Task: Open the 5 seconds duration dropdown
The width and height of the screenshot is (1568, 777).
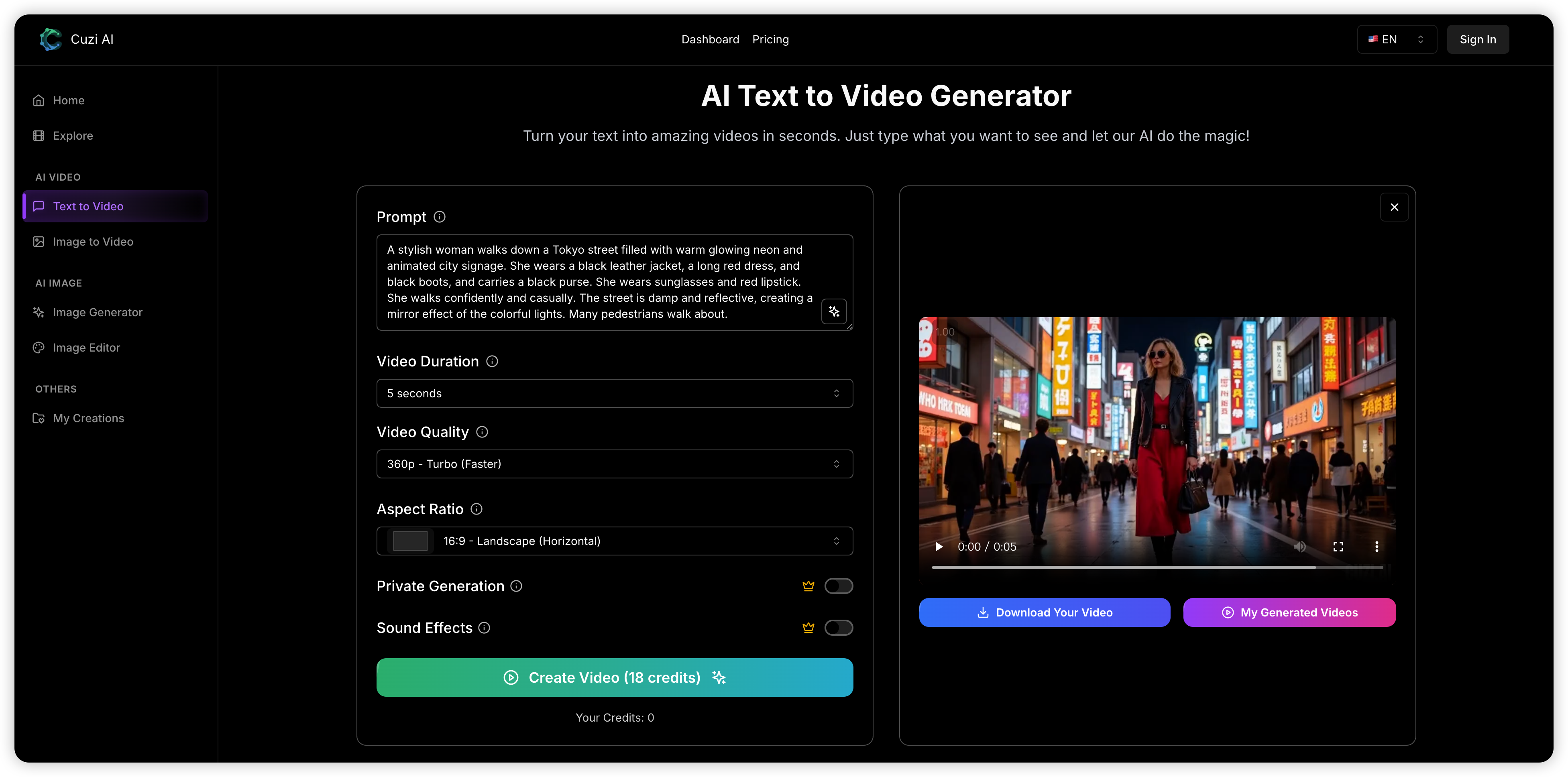Action: (615, 394)
